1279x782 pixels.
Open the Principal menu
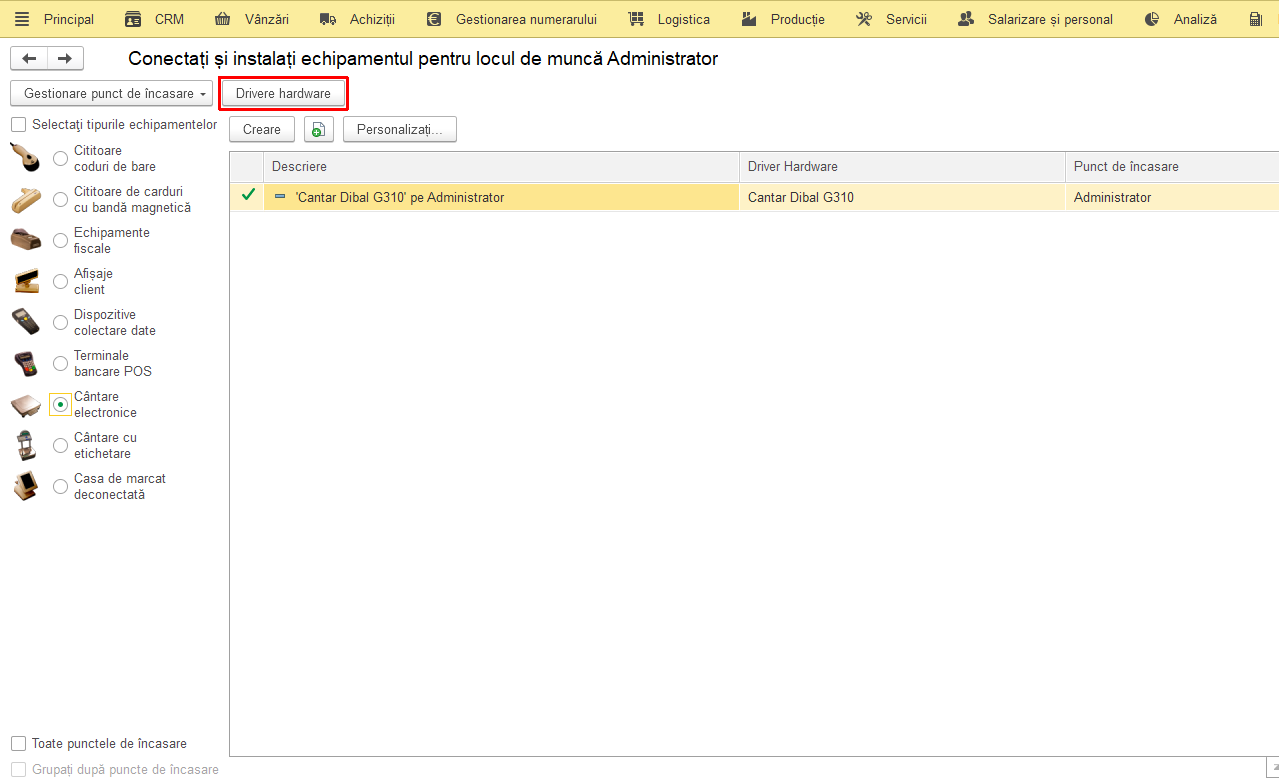[69, 19]
